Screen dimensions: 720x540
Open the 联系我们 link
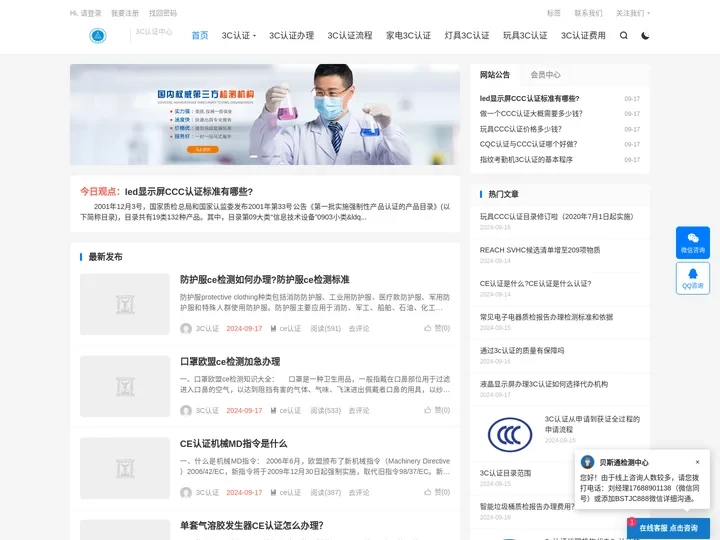588,13
